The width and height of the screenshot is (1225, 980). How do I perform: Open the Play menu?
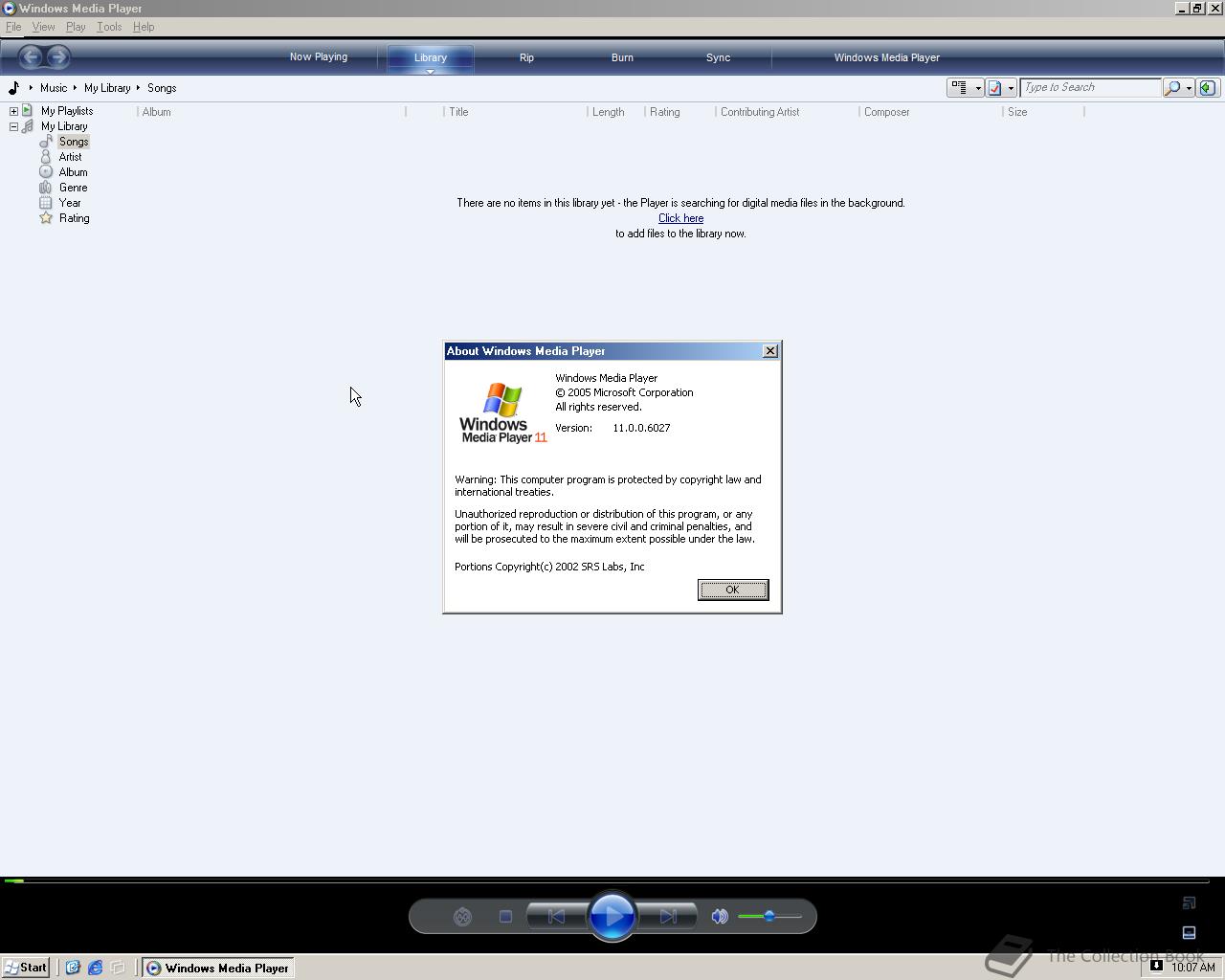[76, 27]
